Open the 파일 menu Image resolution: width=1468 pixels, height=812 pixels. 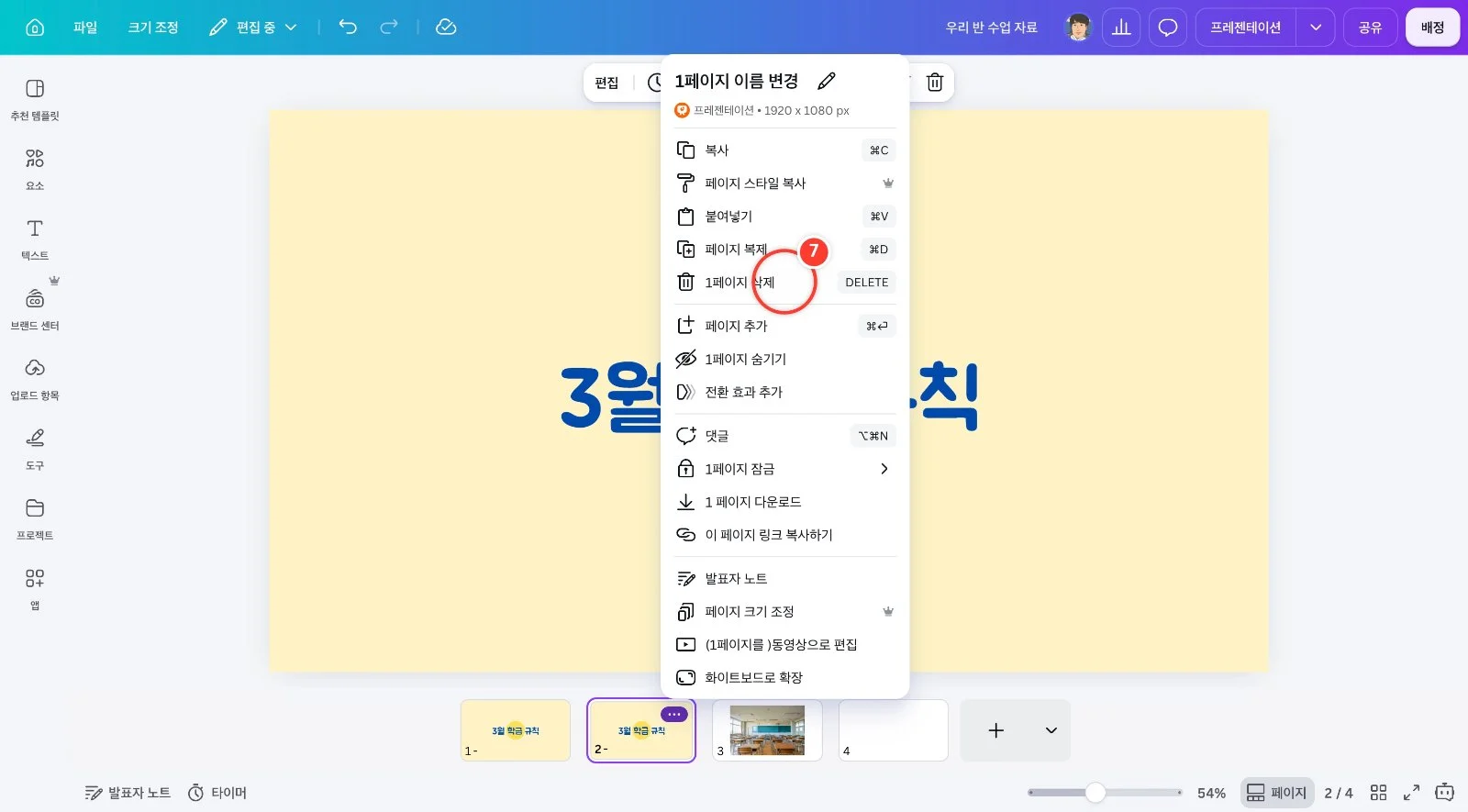(x=85, y=28)
